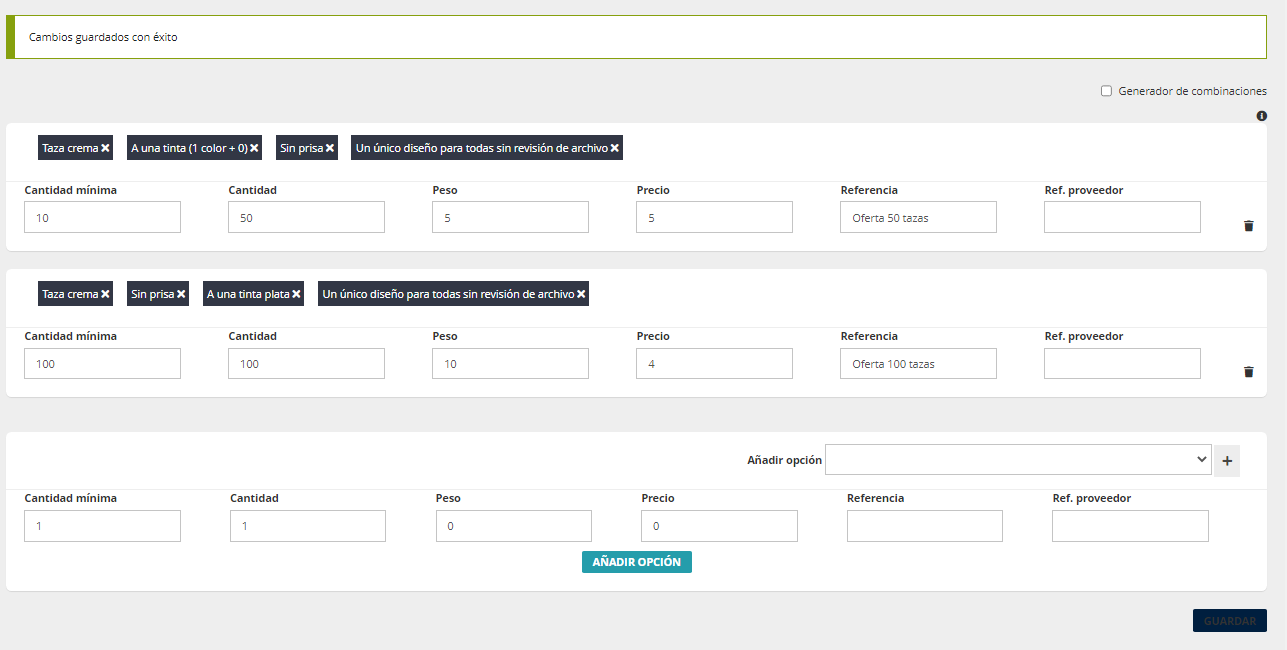The height and width of the screenshot is (650, 1287).
Task: Remove "Sin prisa" tag in first combination
Action: tap(329, 148)
